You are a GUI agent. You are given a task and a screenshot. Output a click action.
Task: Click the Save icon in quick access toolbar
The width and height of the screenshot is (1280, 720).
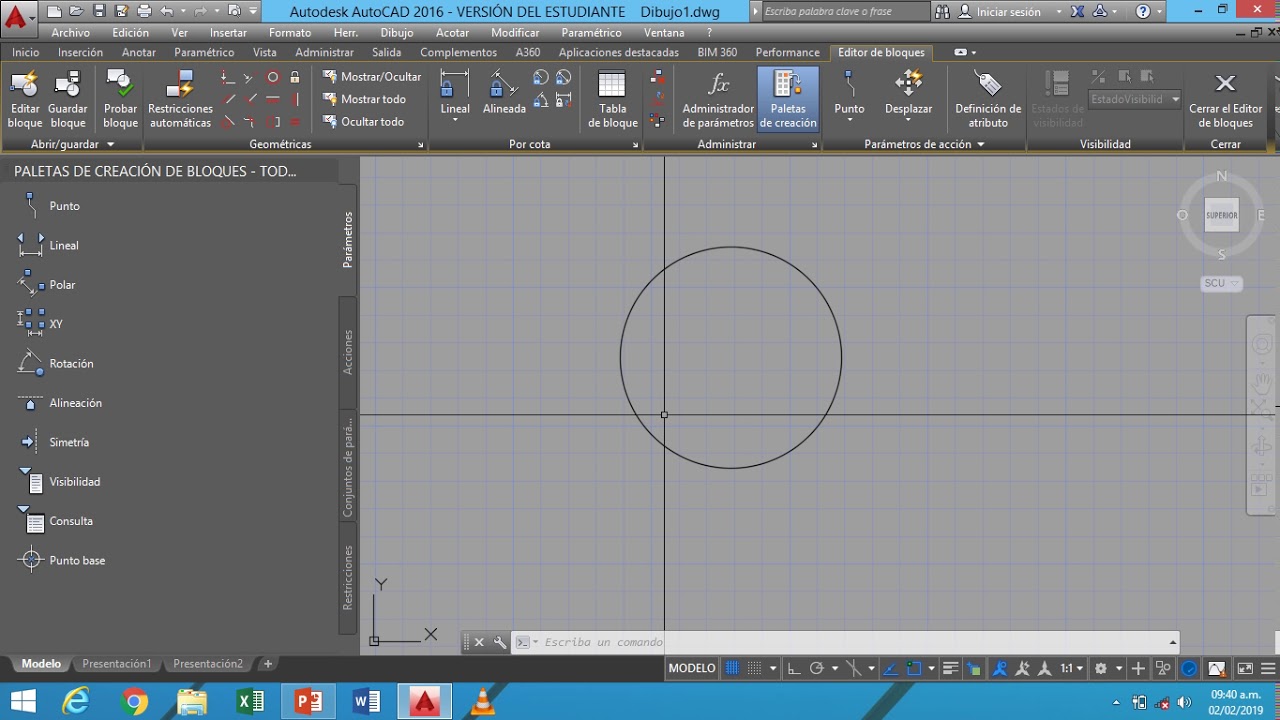(99, 11)
